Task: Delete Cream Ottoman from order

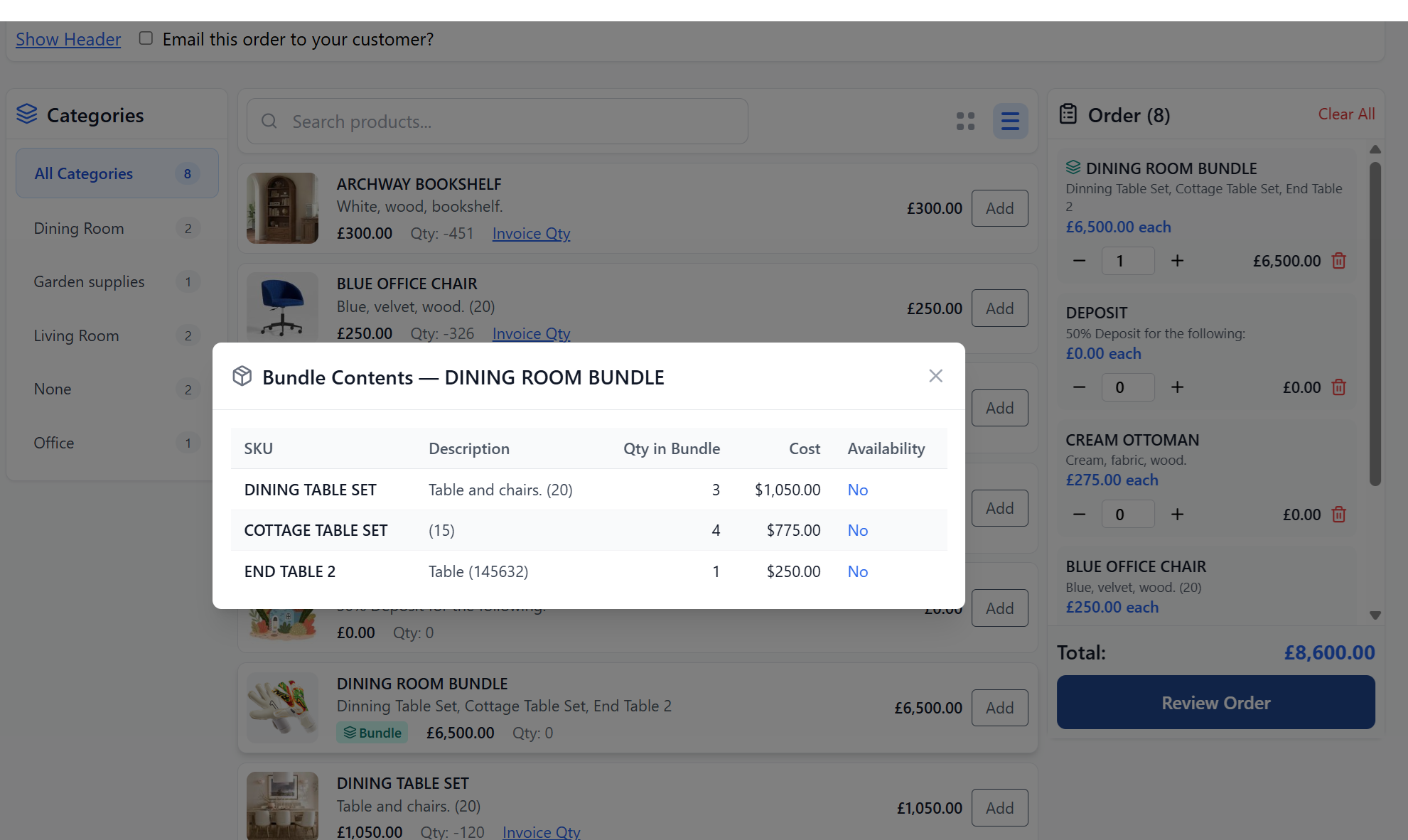Action: (x=1338, y=515)
